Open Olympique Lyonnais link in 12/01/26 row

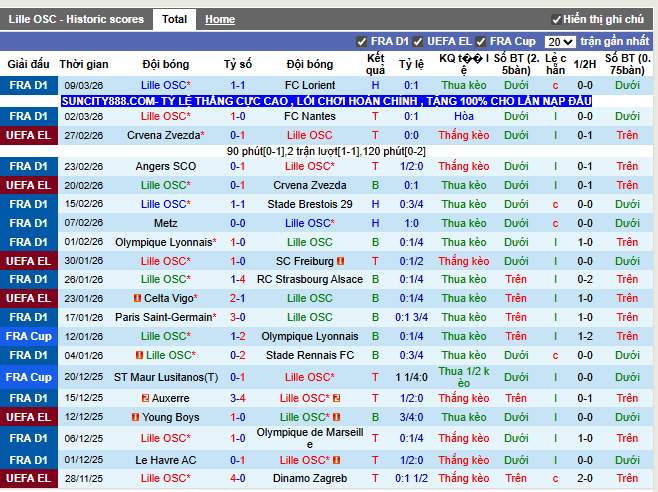click(x=310, y=336)
